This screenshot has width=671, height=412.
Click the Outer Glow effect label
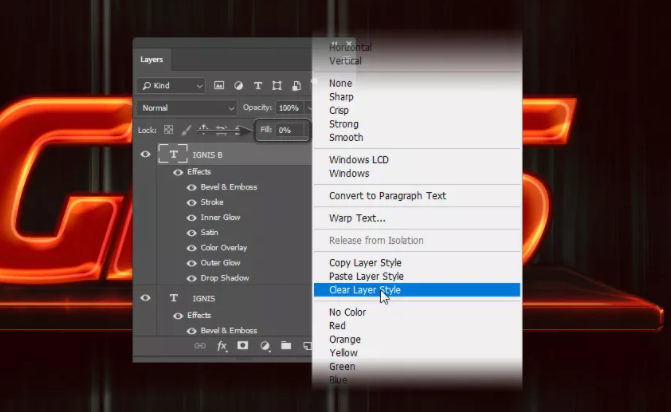click(x=220, y=263)
